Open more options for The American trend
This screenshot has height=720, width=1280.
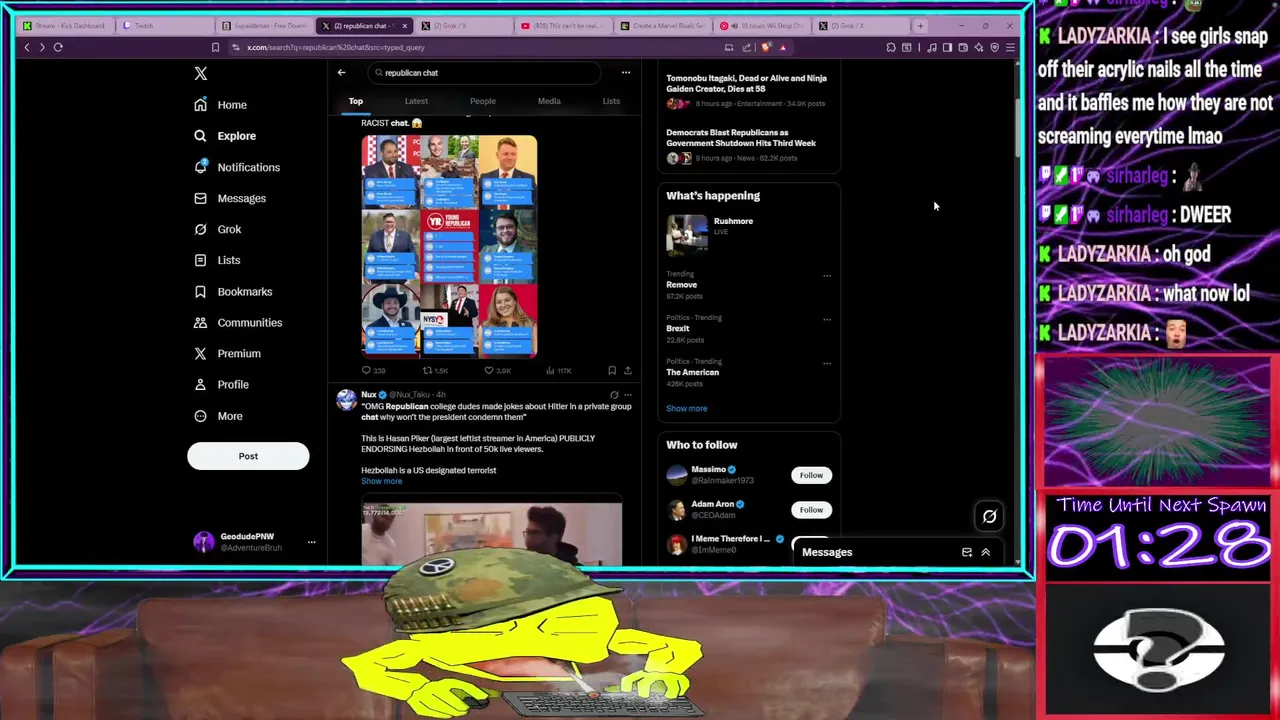click(827, 363)
